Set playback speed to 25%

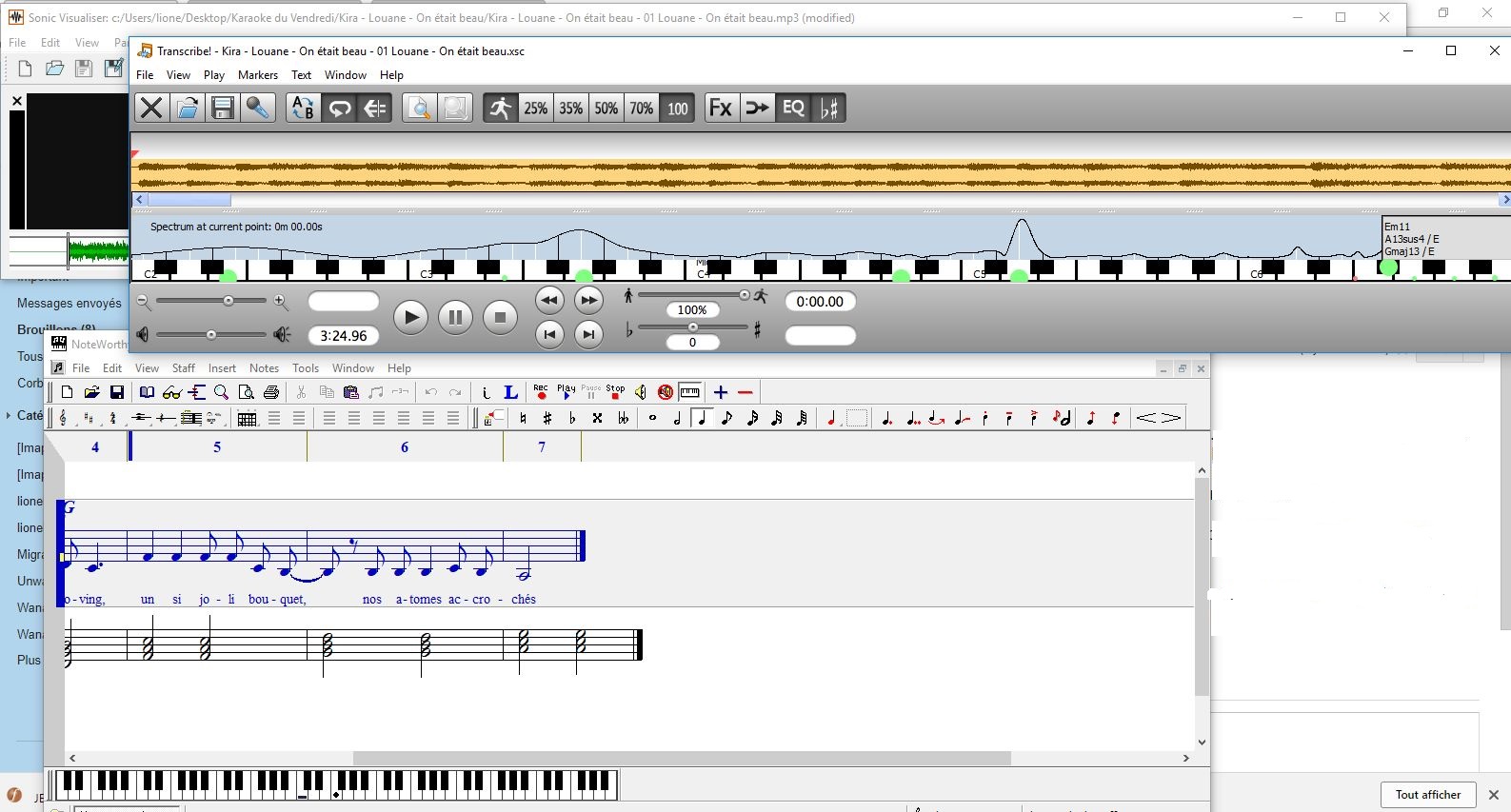click(x=536, y=108)
